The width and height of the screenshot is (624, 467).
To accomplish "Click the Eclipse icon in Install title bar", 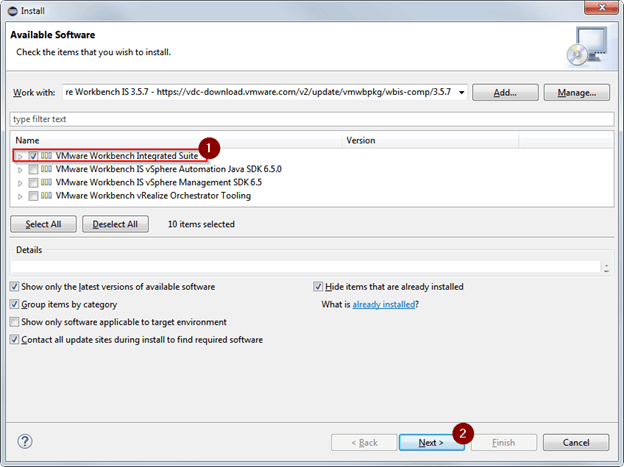I will (x=12, y=11).
